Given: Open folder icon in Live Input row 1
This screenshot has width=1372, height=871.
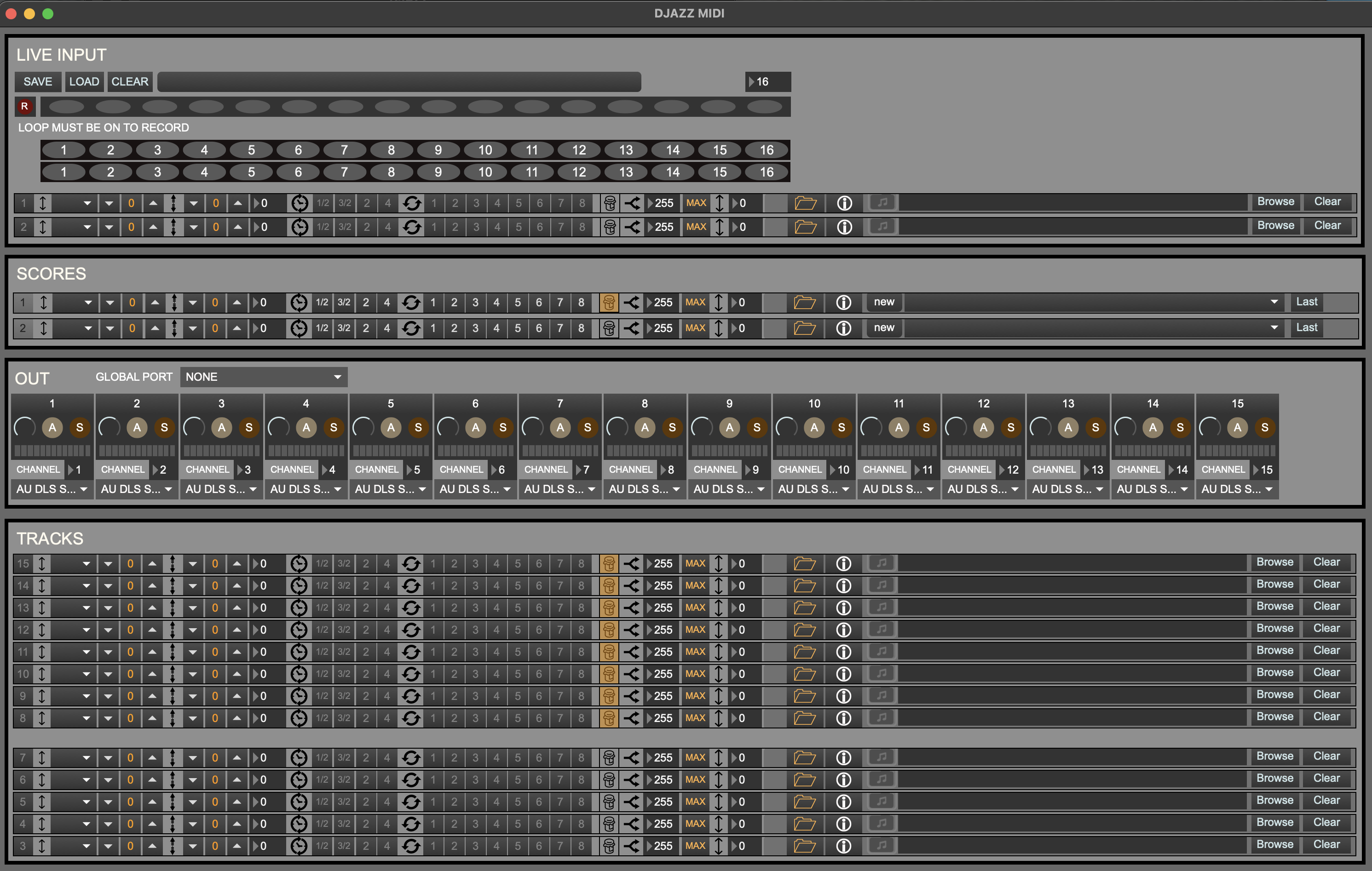Looking at the screenshot, I should [x=805, y=203].
